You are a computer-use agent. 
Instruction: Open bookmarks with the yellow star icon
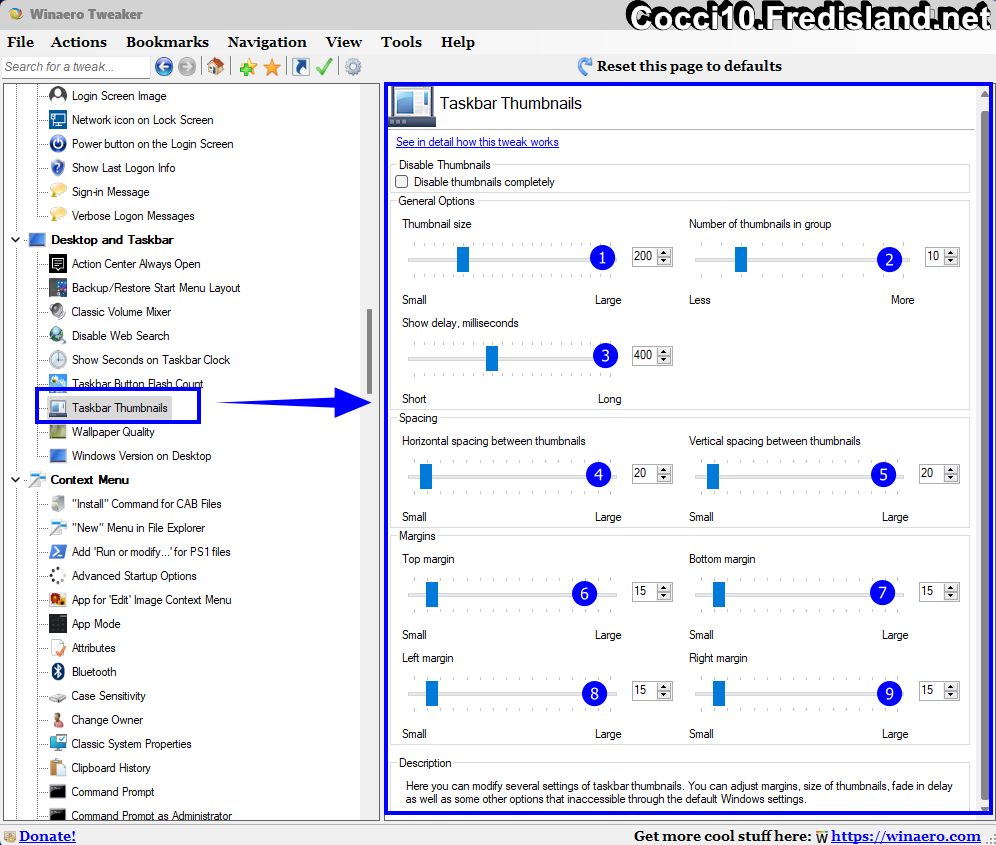pos(272,67)
